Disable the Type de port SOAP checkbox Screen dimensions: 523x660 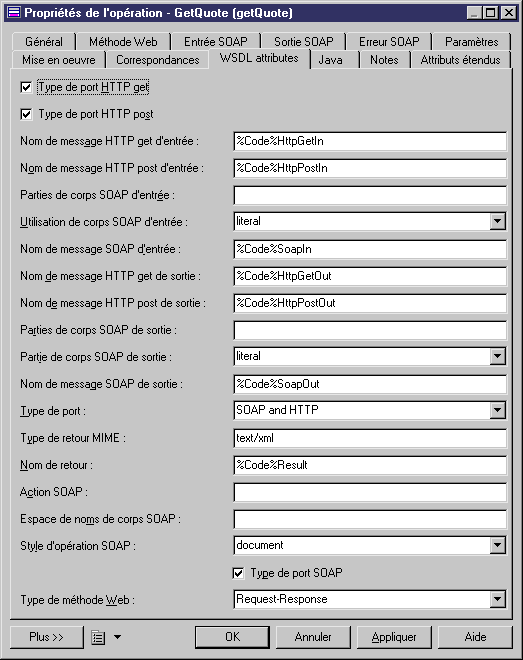[x=238, y=573]
